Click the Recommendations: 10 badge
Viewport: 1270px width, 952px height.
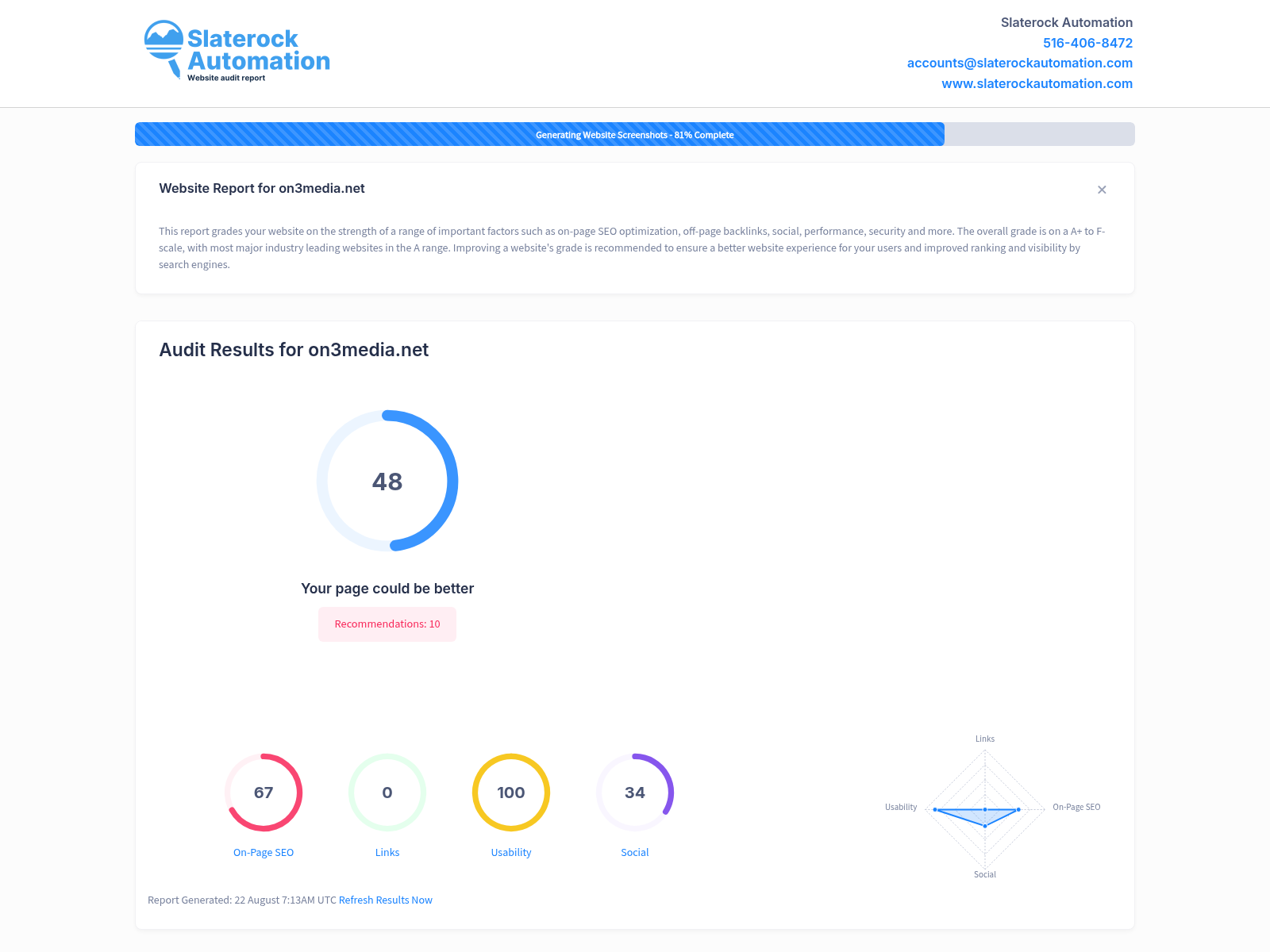tap(387, 624)
